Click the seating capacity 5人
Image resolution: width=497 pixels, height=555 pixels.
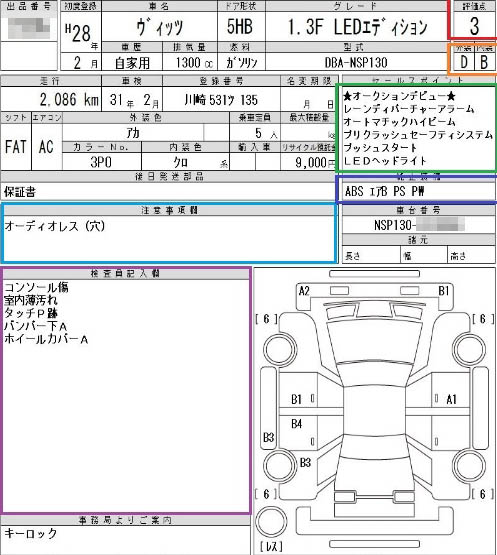[266, 133]
